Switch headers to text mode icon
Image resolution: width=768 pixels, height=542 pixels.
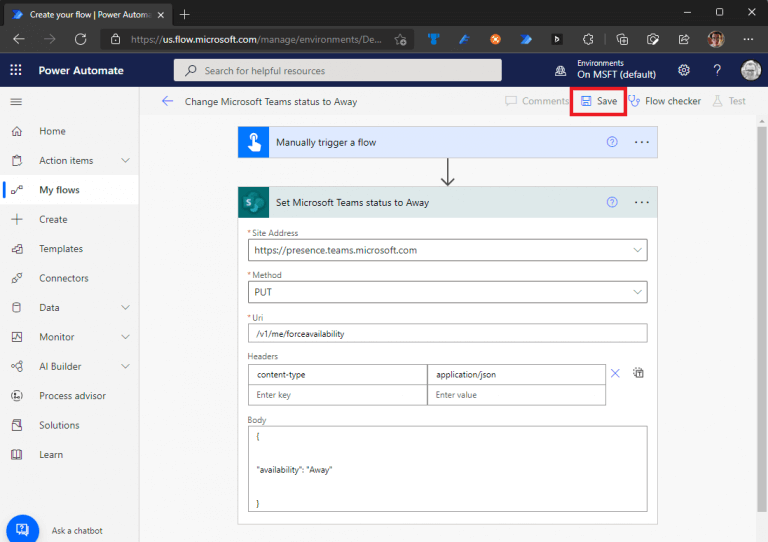tap(638, 373)
